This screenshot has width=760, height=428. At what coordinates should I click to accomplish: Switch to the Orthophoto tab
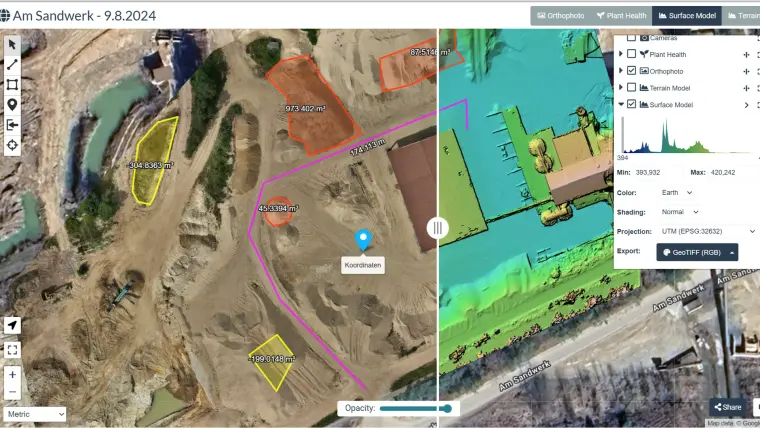(561, 16)
